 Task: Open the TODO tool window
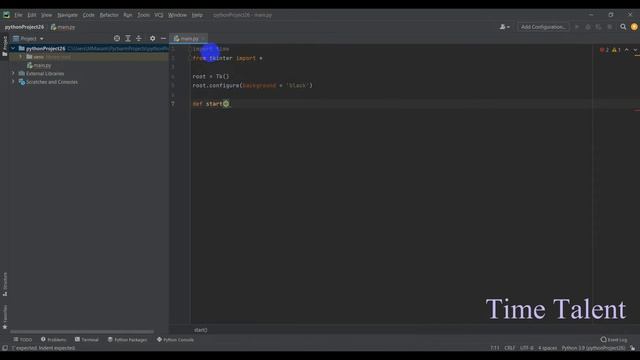point(22,340)
